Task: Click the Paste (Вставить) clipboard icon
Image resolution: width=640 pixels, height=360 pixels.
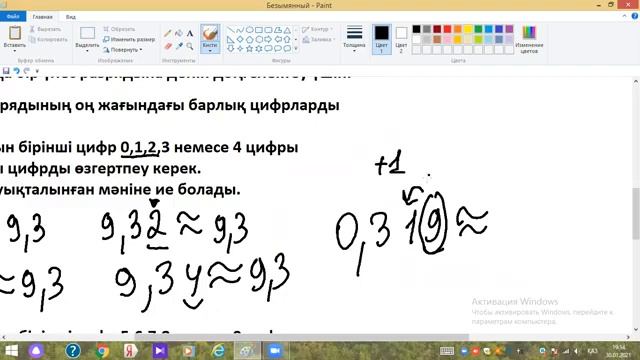Action: click(x=15, y=33)
